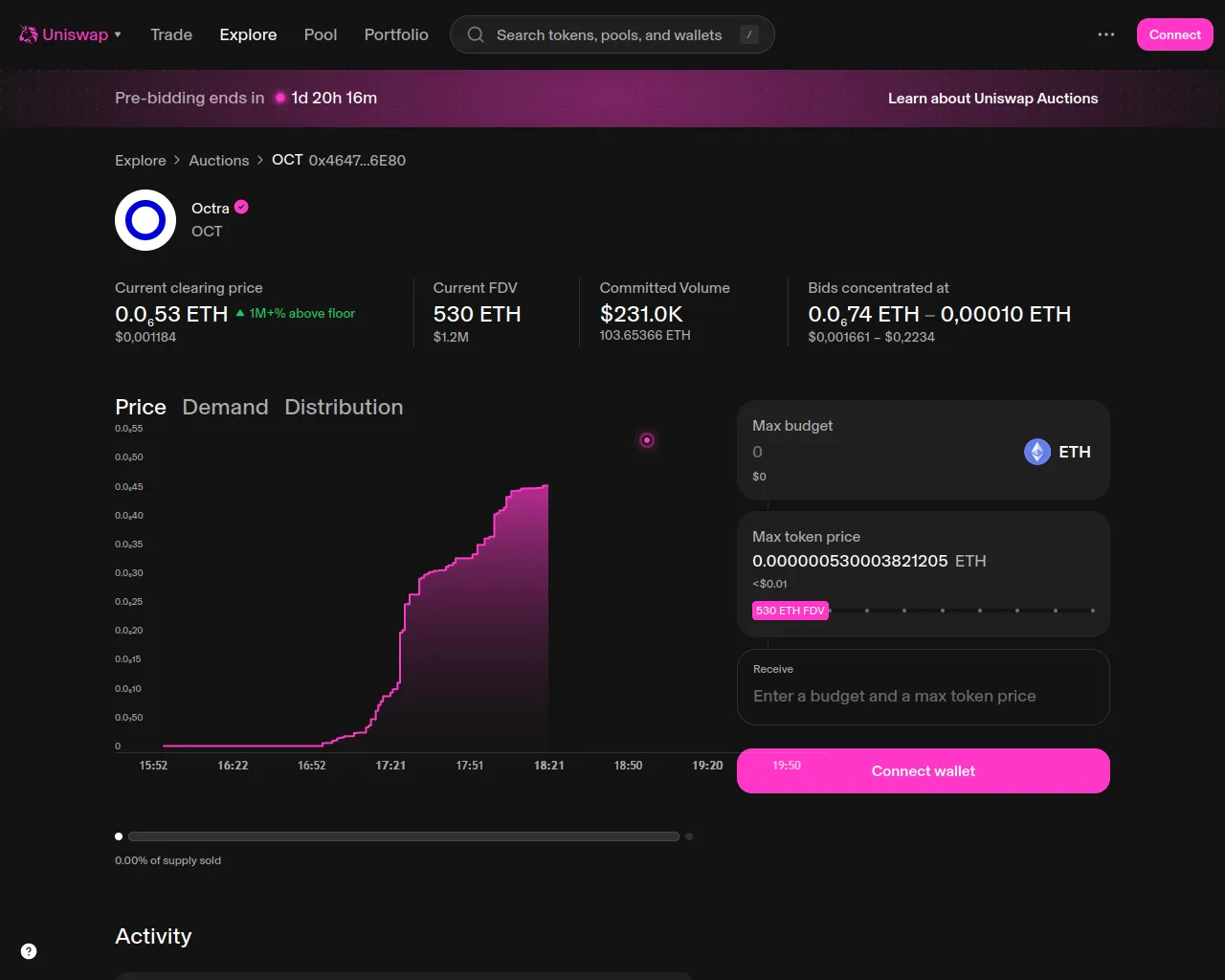
Task: Click the slash shortcut key badge
Action: 749,34
